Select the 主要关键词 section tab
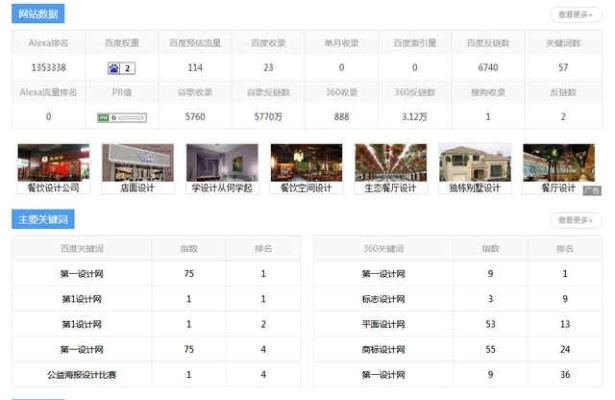Screen dimensions: 615x400 42,219
